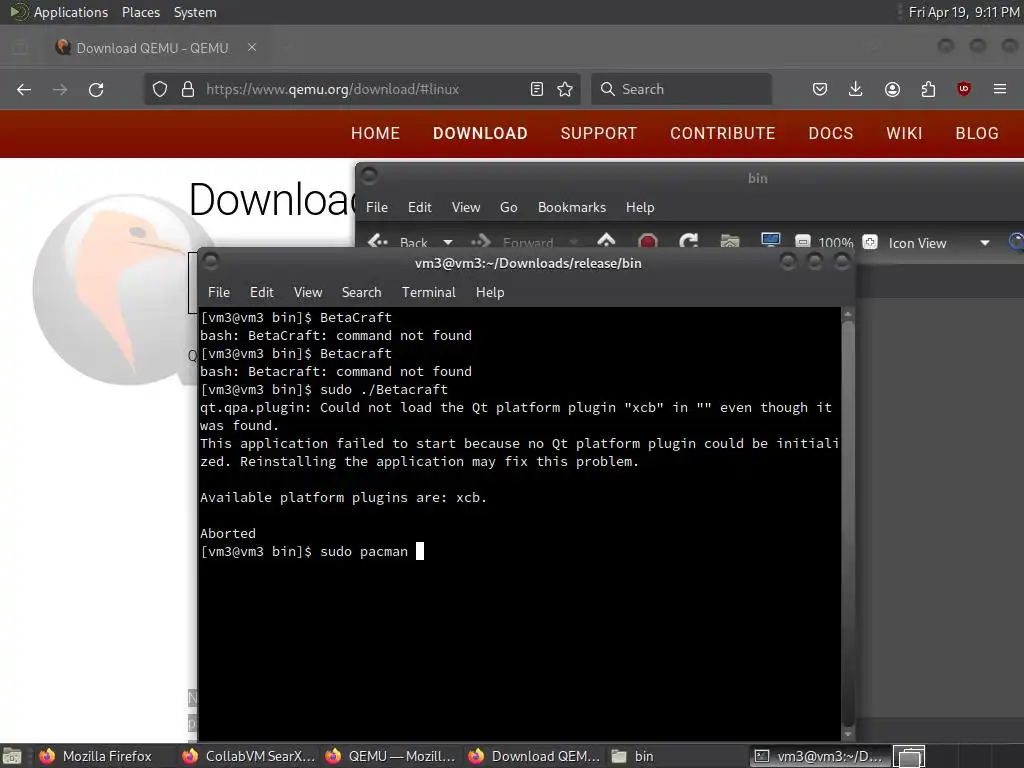
Task: Open Go menu in file manager
Action: (509, 207)
